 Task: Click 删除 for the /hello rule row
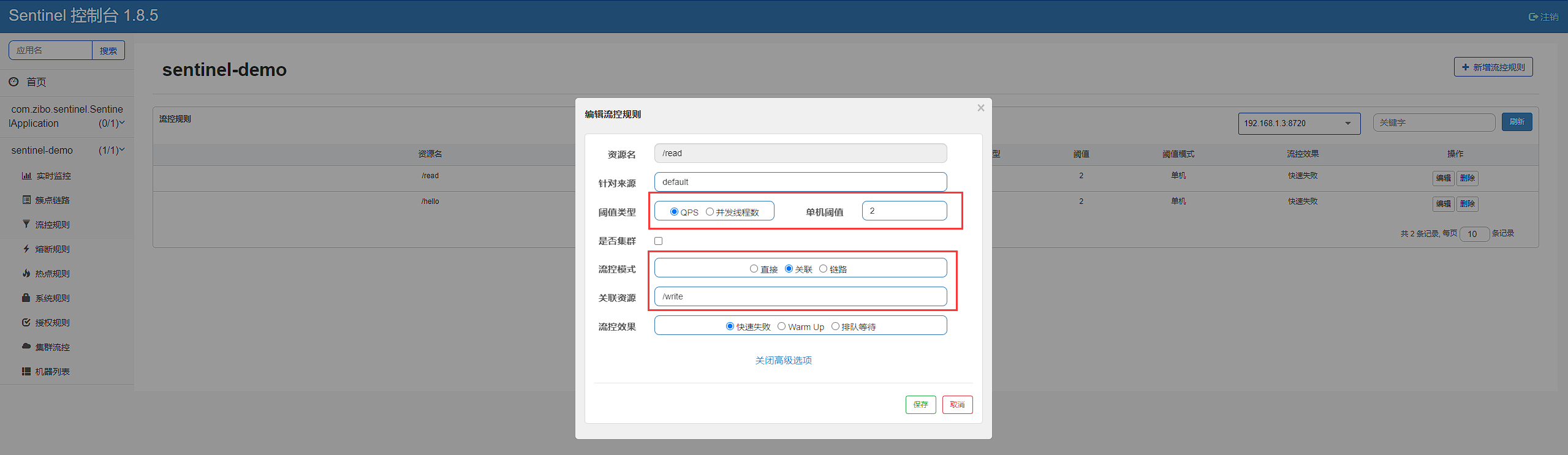pos(1468,204)
